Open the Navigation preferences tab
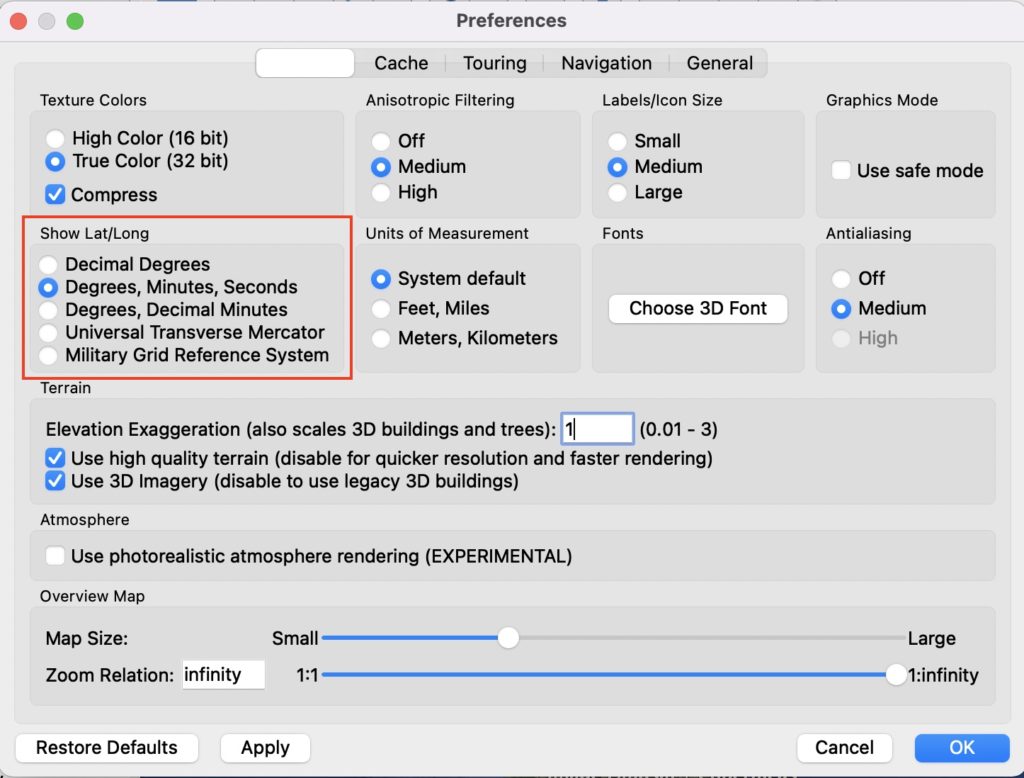 [604, 62]
